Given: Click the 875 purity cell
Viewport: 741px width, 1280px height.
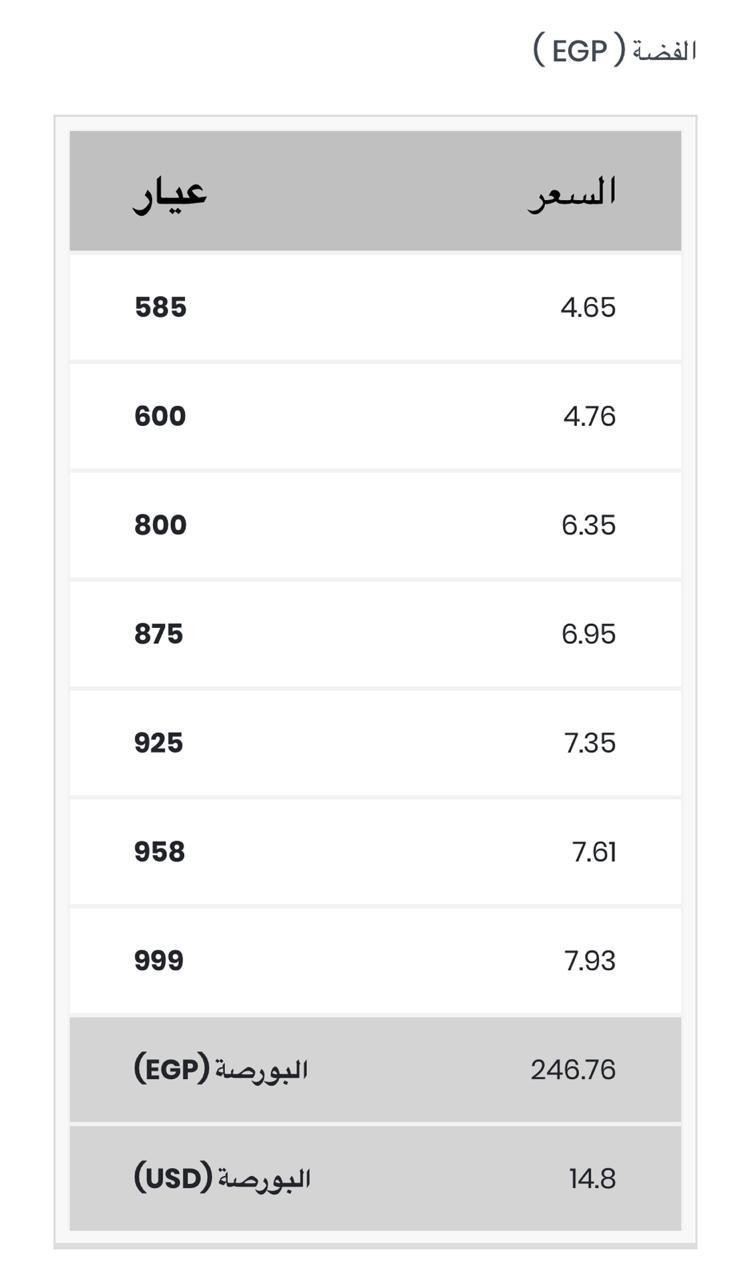Looking at the screenshot, I should click(159, 634).
